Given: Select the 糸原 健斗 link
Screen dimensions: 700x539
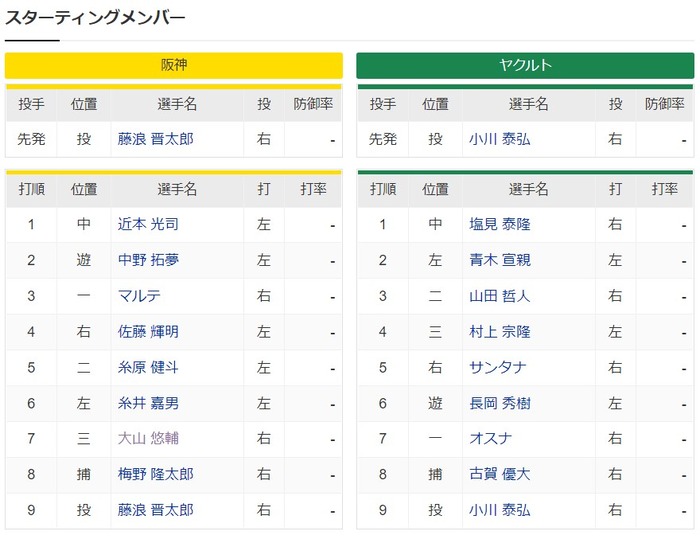Looking at the screenshot, I should click(148, 368).
